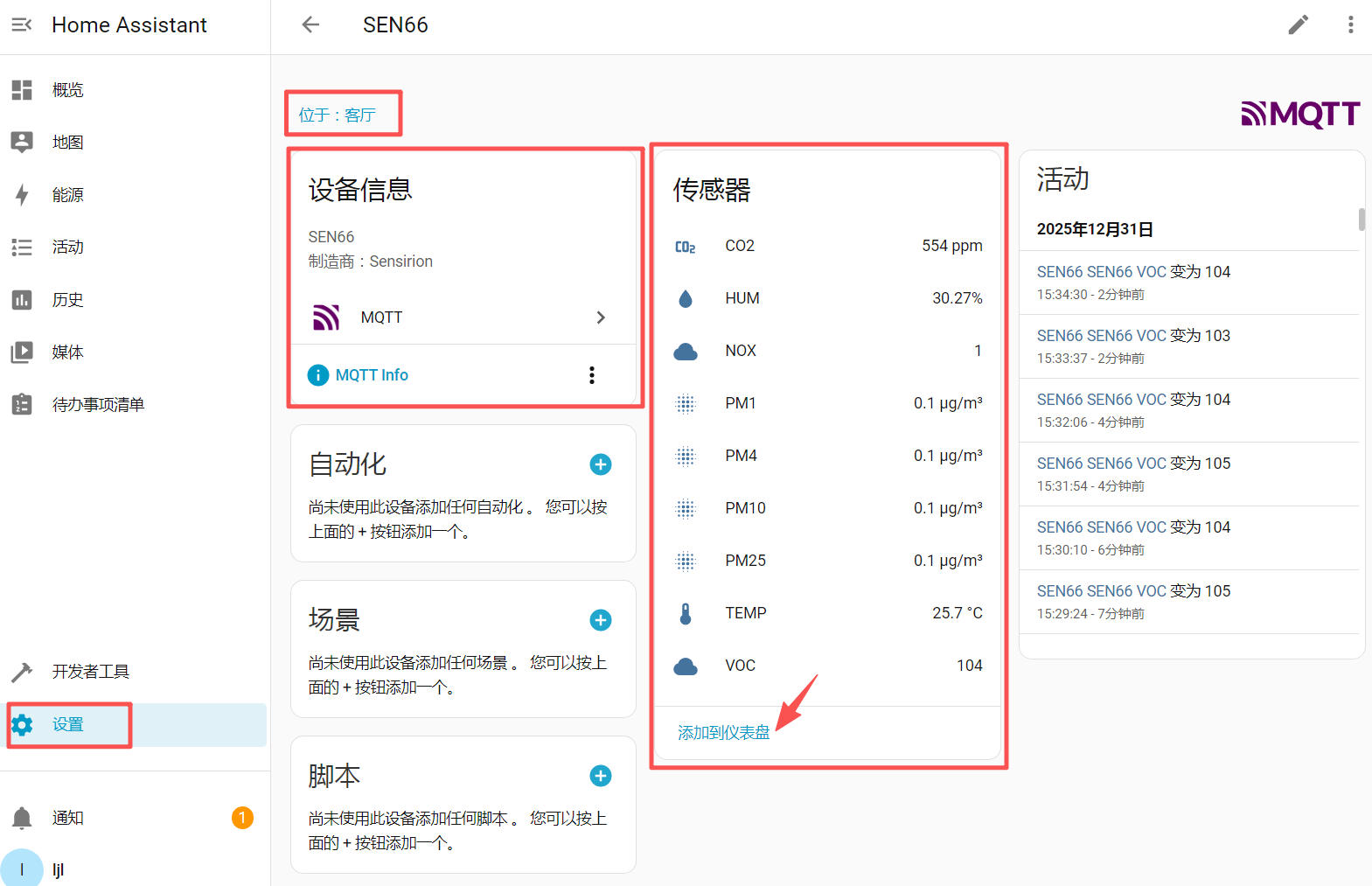
Task: Go back using the arrow icon
Action: (x=310, y=24)
